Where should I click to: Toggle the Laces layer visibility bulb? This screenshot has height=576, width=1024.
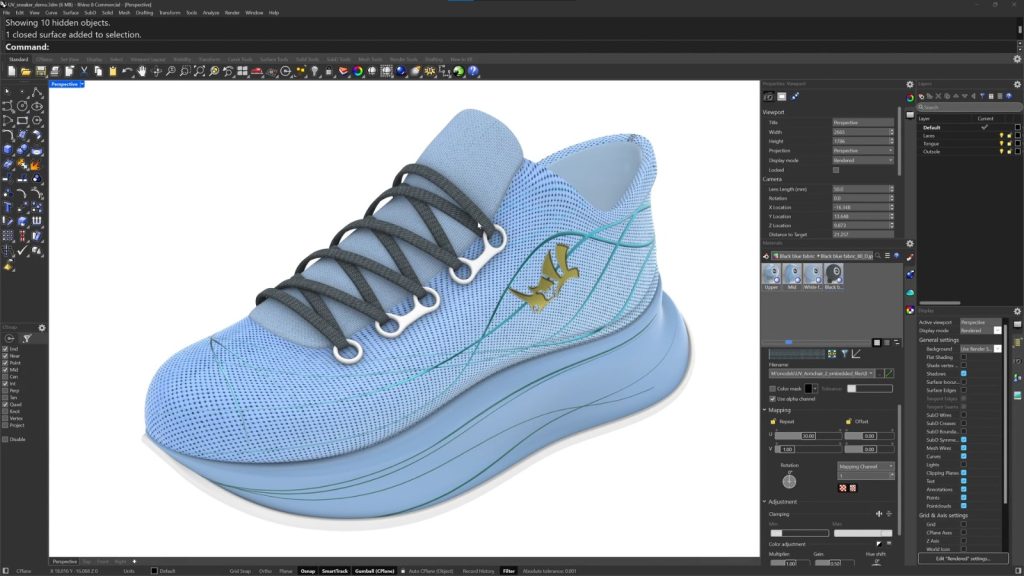click(x=1001, y=135)
